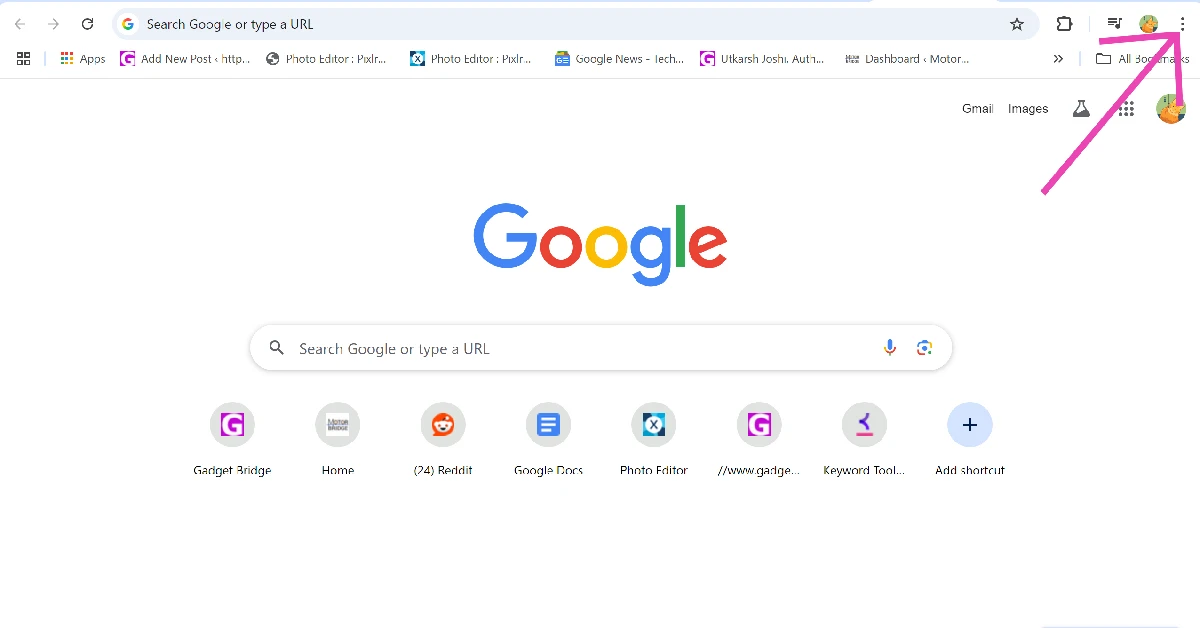Open the Google apps grid icon

tap(1125, 109)
